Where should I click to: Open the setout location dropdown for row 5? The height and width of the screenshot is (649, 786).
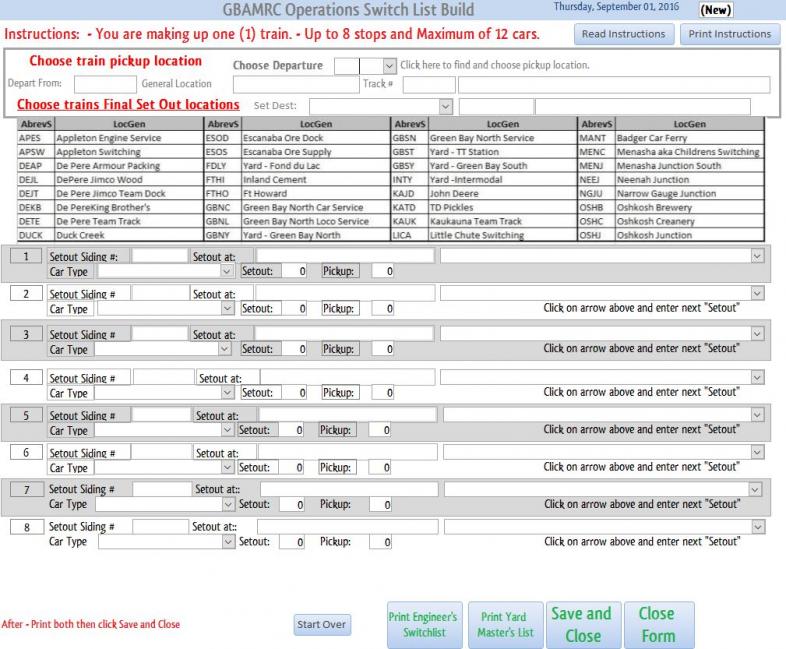pyautogui.click(x=757, y=414)
